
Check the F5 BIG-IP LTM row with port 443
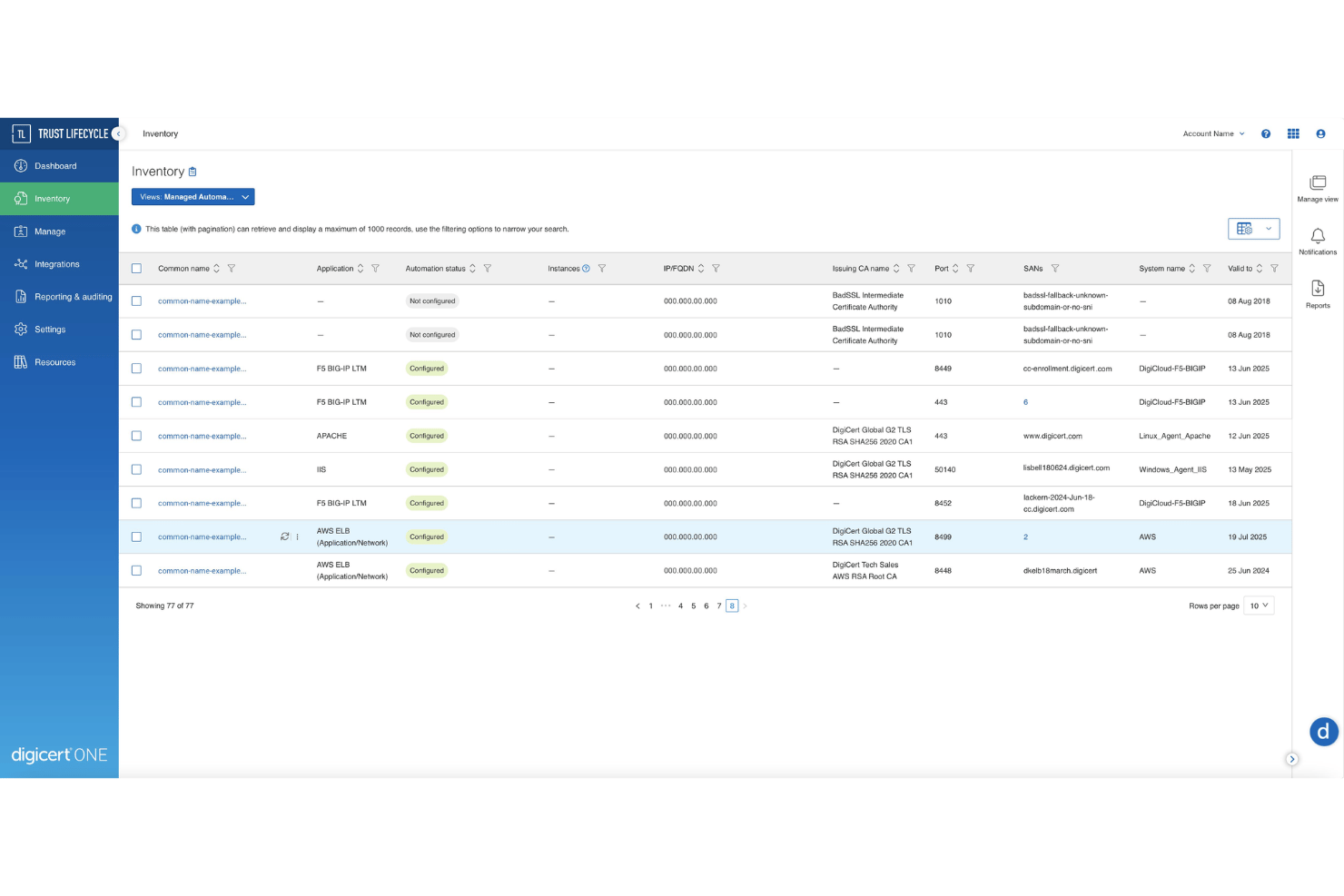pyautogui.click(x=136, y=402)
